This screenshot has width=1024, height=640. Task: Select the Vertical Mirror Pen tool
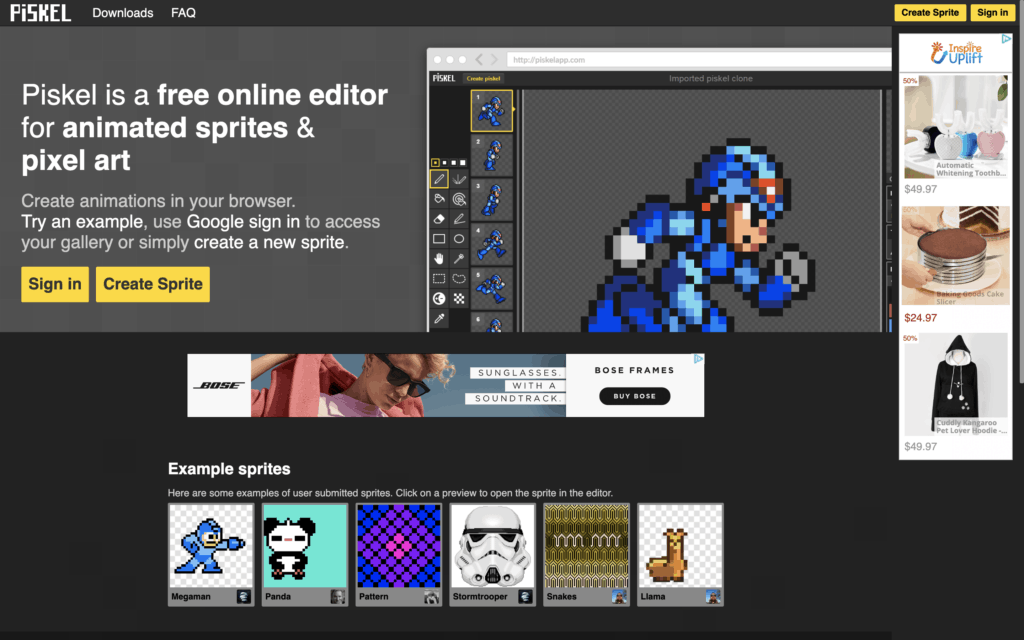pyautogui.click(x=459, y=179)
